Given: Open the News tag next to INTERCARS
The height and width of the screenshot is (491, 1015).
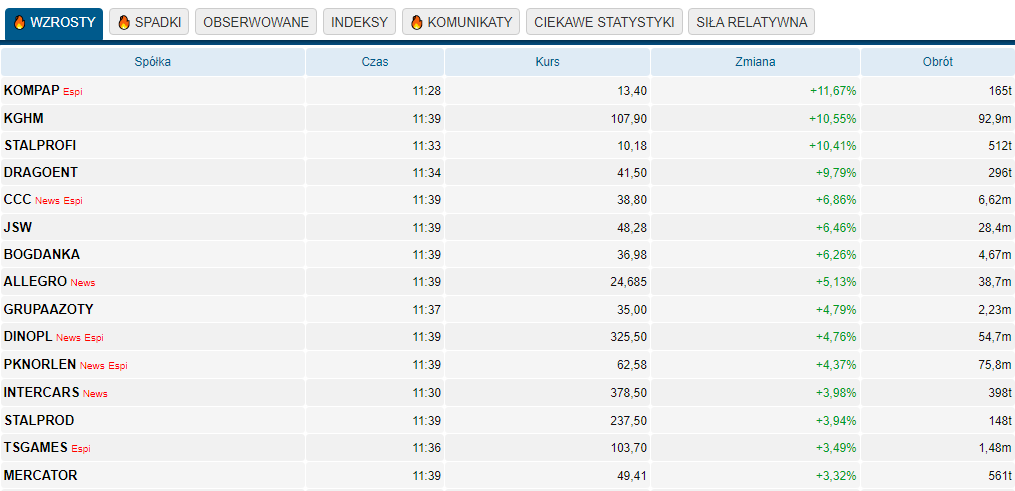Looking at the screenshot, I should (95, 394).
